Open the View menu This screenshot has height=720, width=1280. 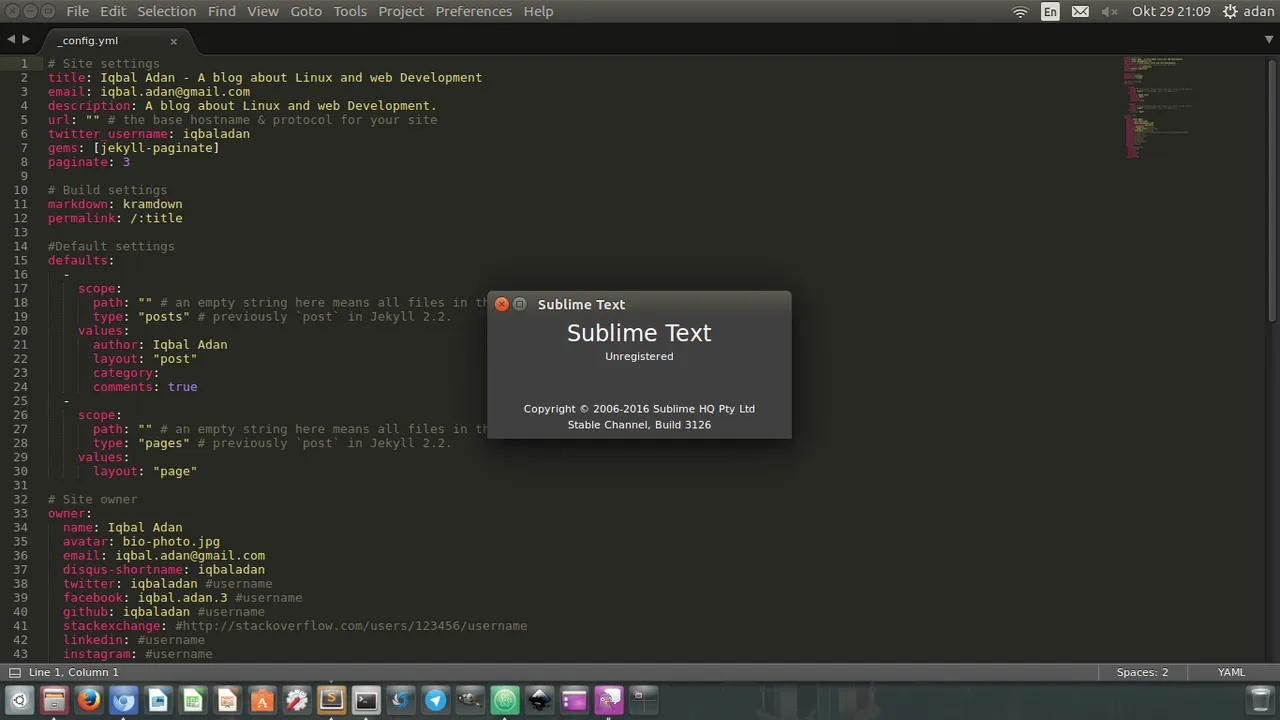(263, 12)
